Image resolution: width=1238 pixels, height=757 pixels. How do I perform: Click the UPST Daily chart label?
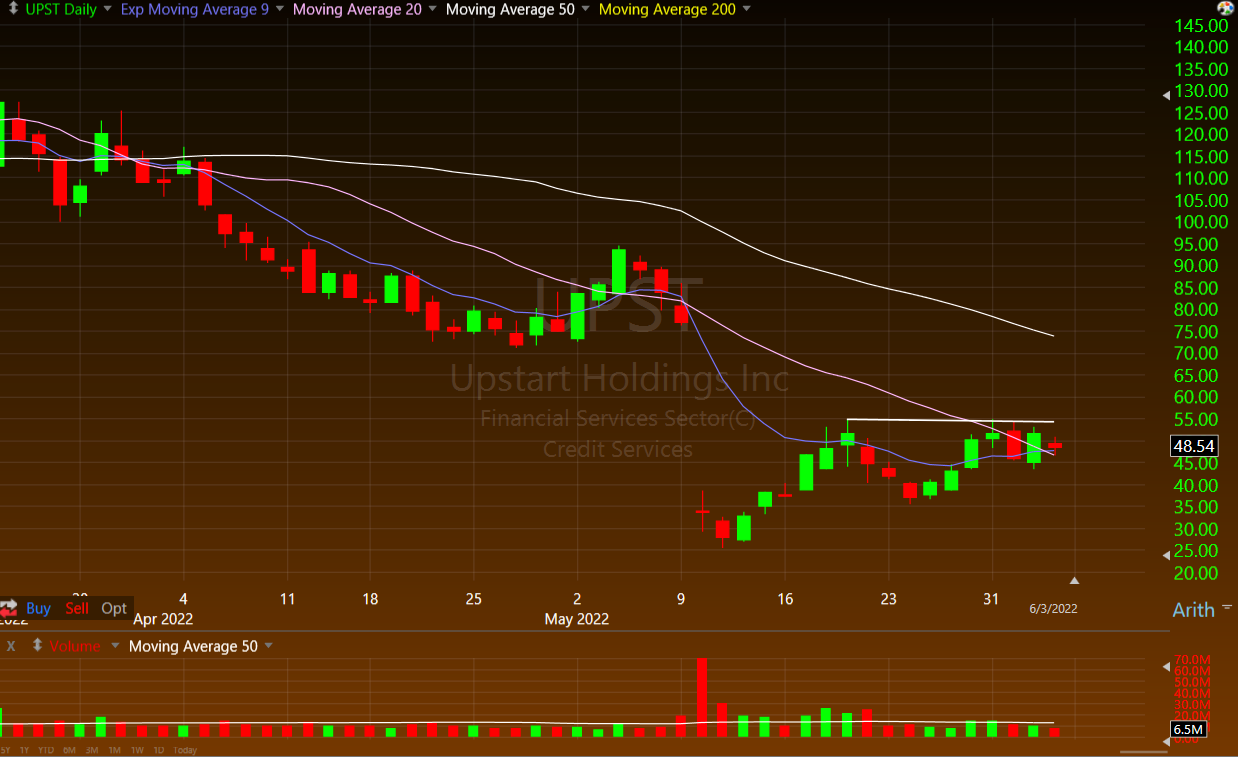[59, 9]
